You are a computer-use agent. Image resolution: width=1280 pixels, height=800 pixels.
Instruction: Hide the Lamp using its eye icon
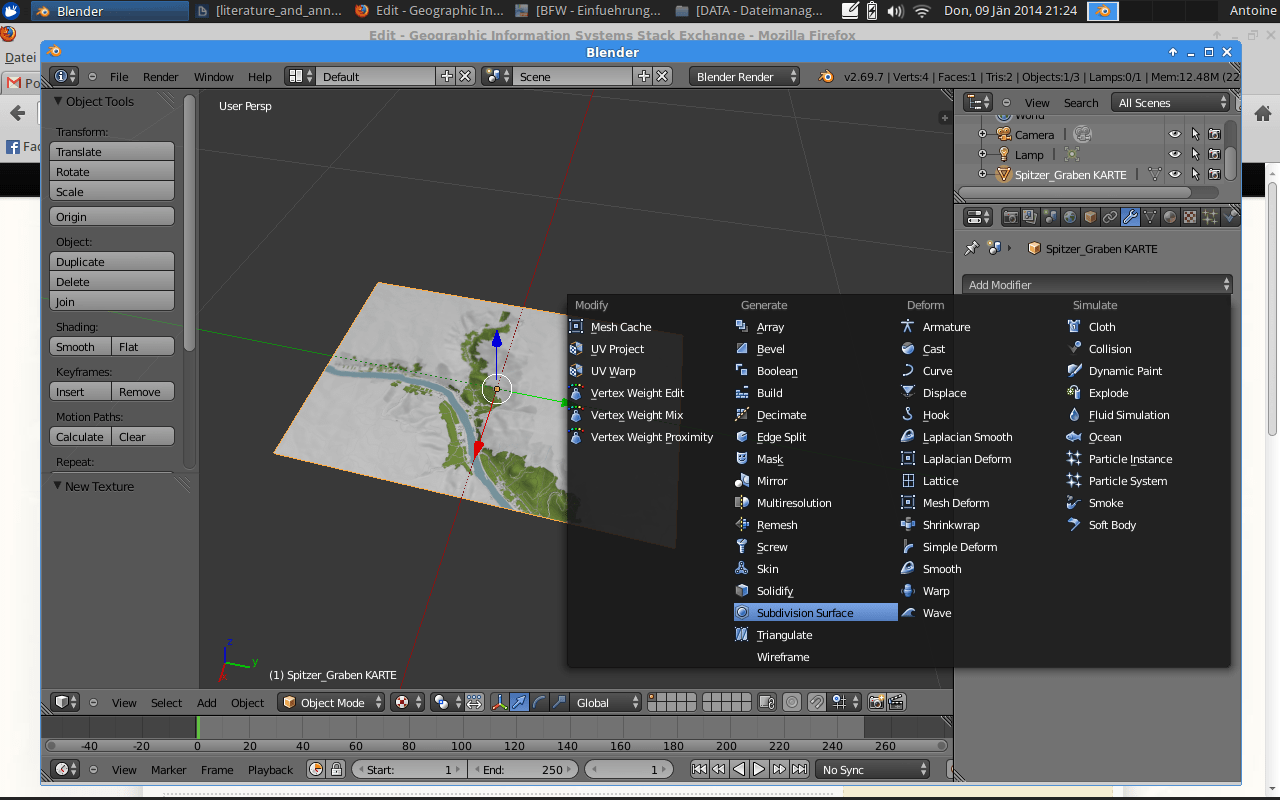[x=1175, y=155]
